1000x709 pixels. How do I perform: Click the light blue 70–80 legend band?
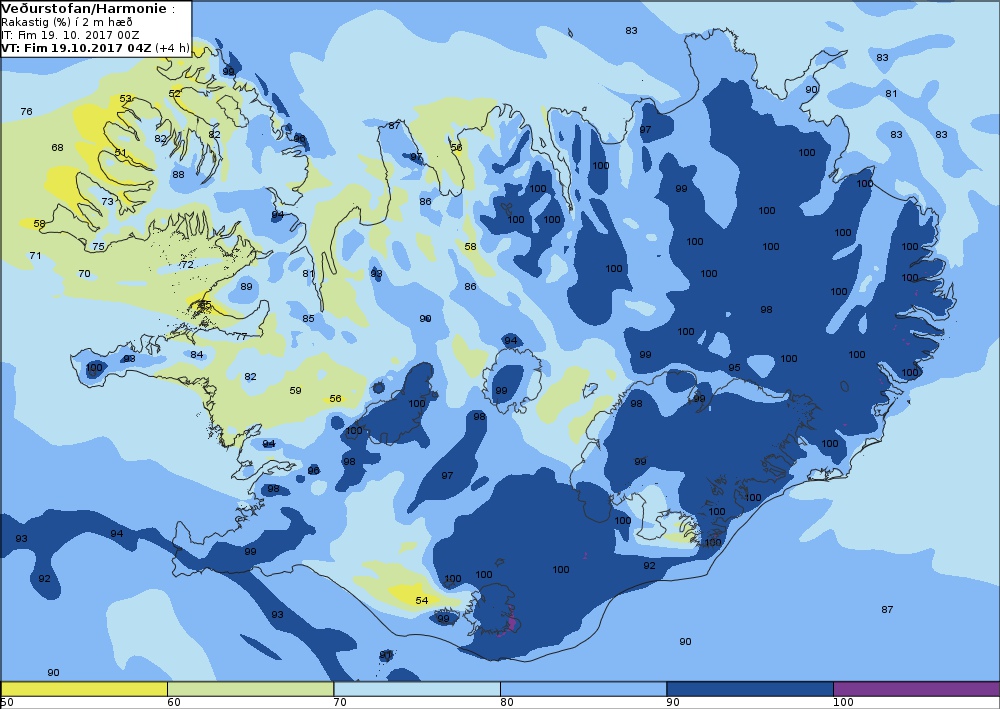[x=416, y=689]
